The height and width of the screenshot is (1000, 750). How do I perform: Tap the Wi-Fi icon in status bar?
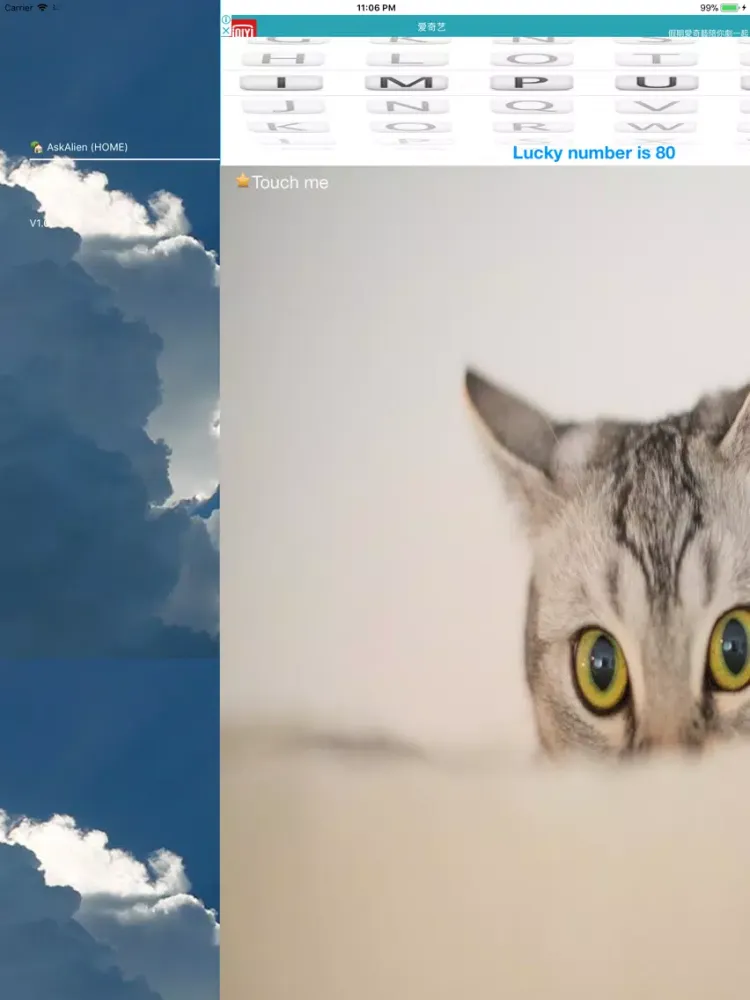click(x=43, y=8)
